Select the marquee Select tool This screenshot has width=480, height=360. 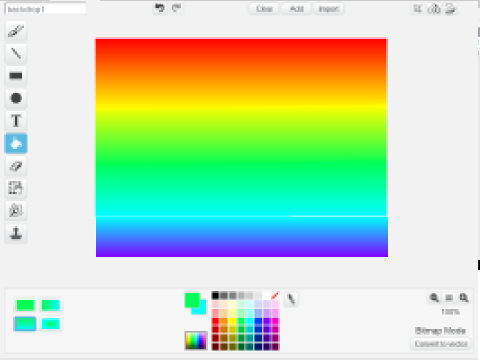click(x=16, y=188)
